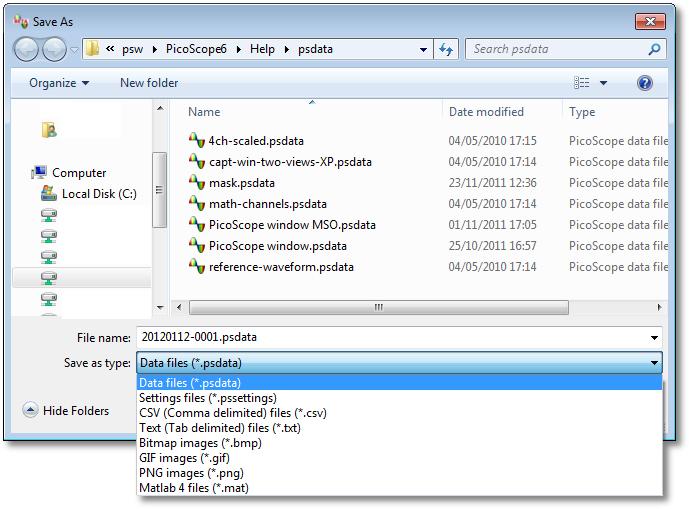
Task: Choose Bitmap images (*.bmp) option
Action: click(399, 443)
